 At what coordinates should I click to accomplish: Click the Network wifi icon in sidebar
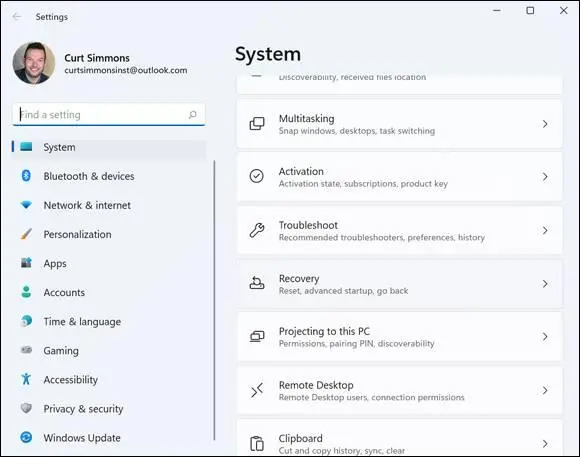pyautogui.click(x=26, y=205)
